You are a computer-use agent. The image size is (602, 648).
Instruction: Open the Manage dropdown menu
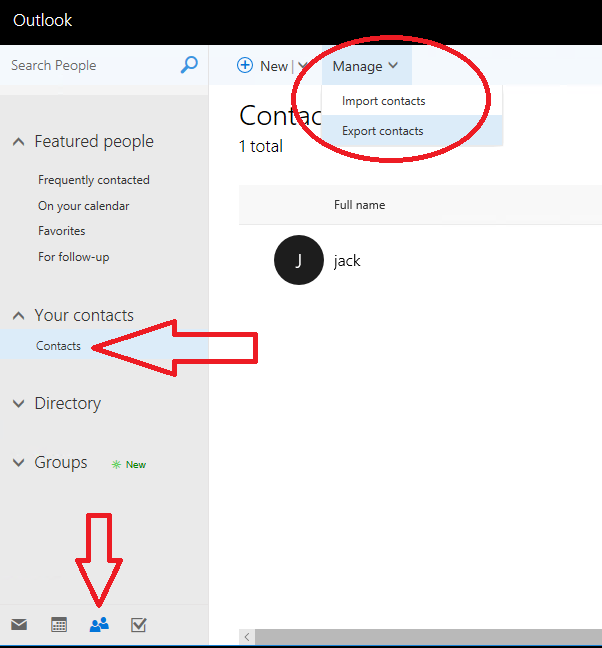coord(366,66)
